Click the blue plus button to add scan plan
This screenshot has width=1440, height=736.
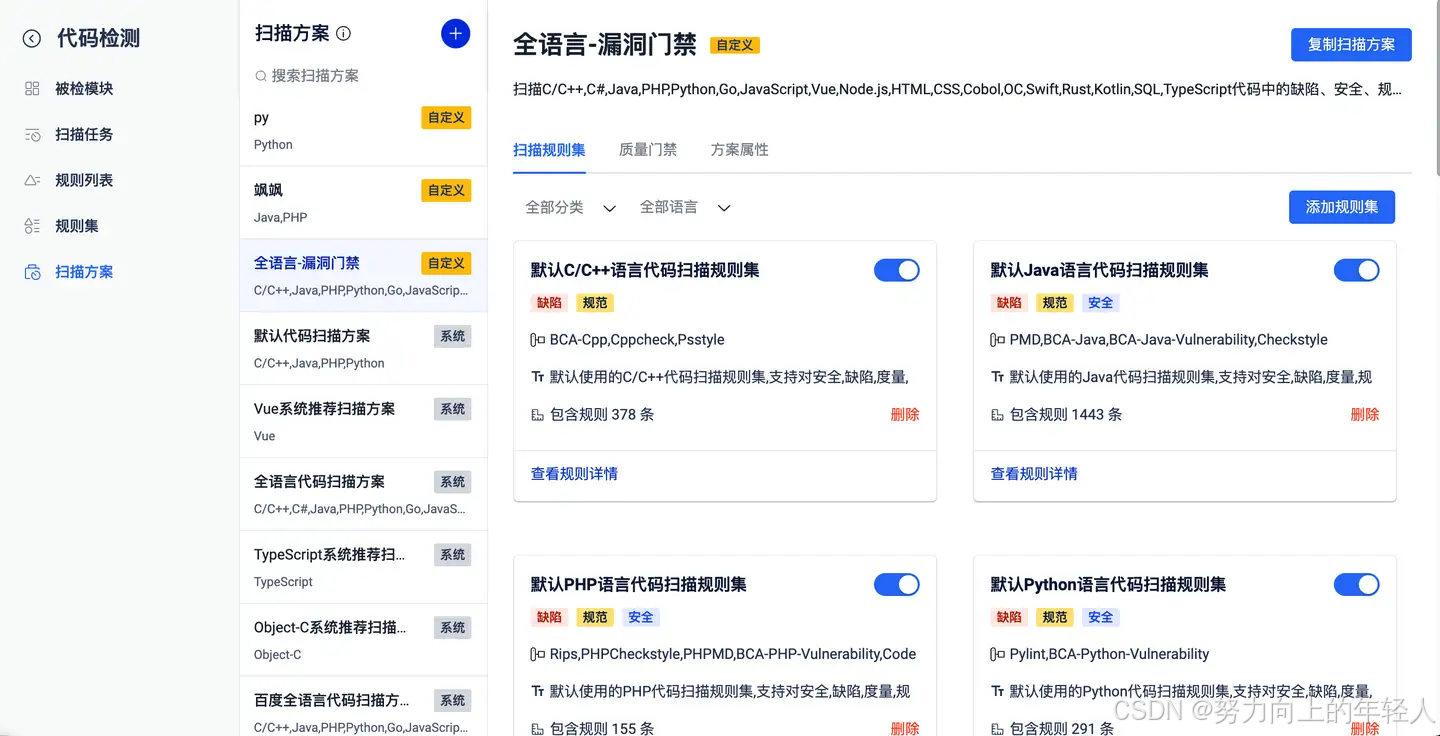pos(455,34)
